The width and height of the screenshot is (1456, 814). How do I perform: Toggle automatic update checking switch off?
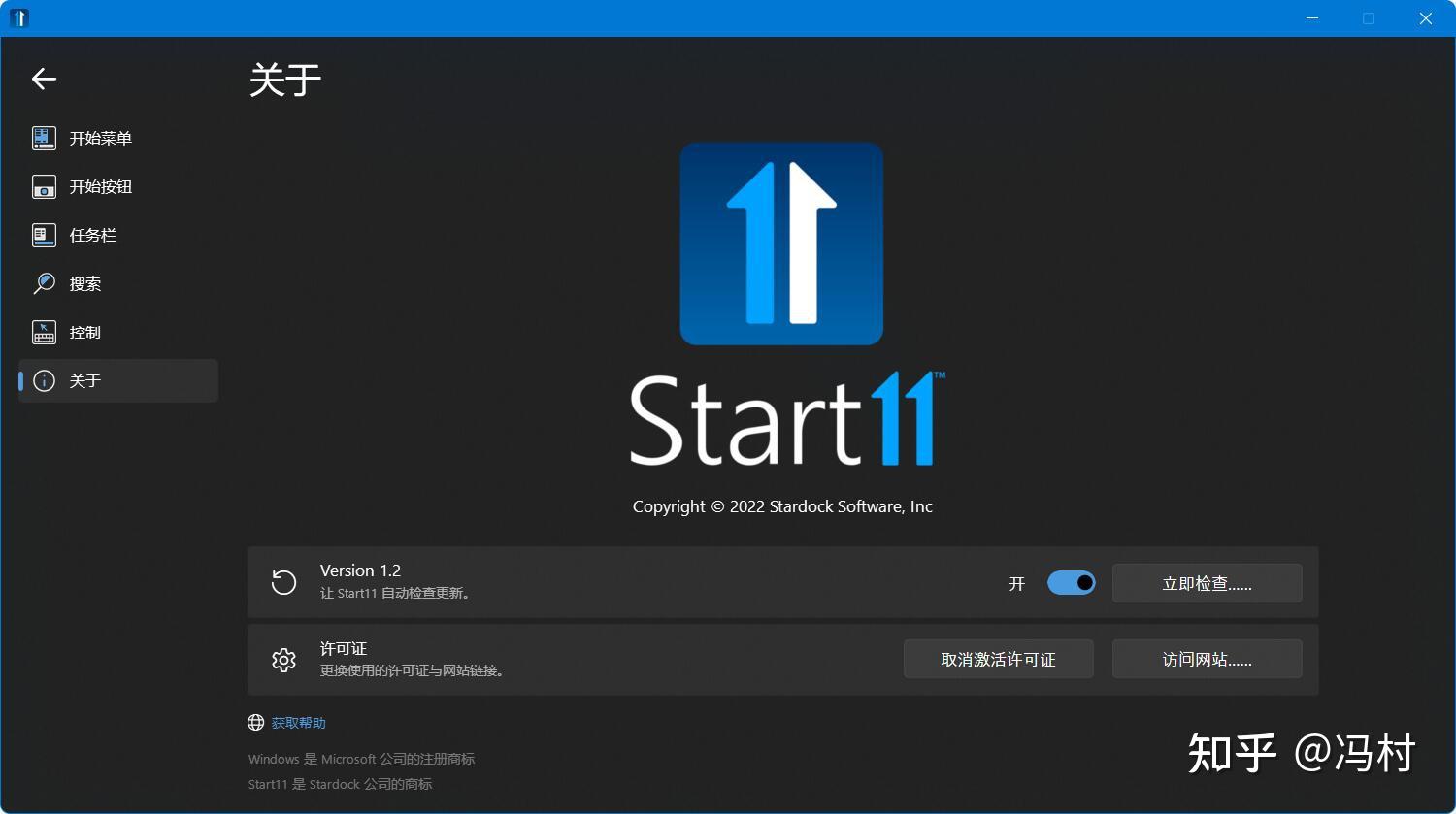click(x=1072, y=583)
